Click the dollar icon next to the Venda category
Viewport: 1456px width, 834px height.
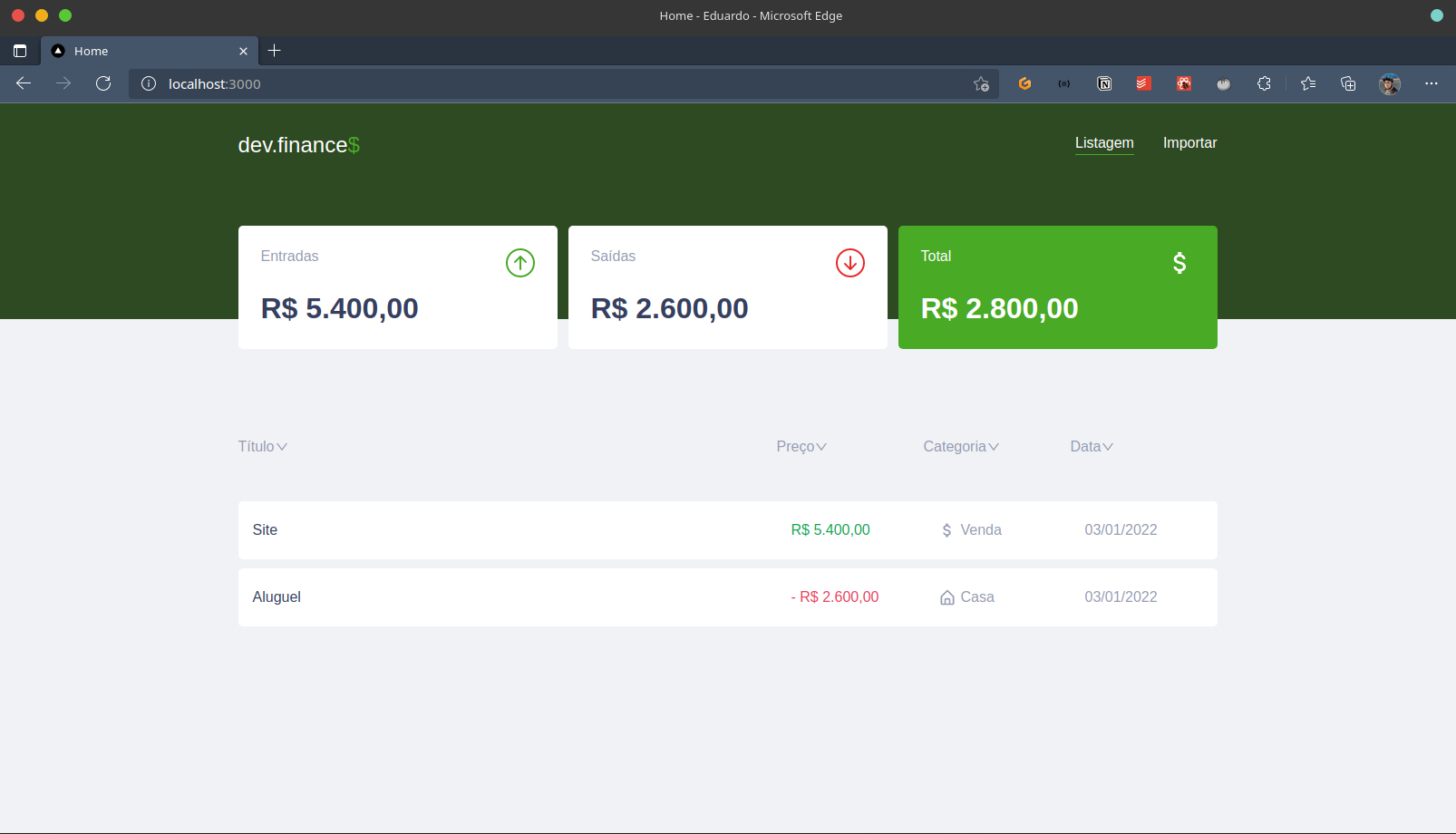[945, 529]
